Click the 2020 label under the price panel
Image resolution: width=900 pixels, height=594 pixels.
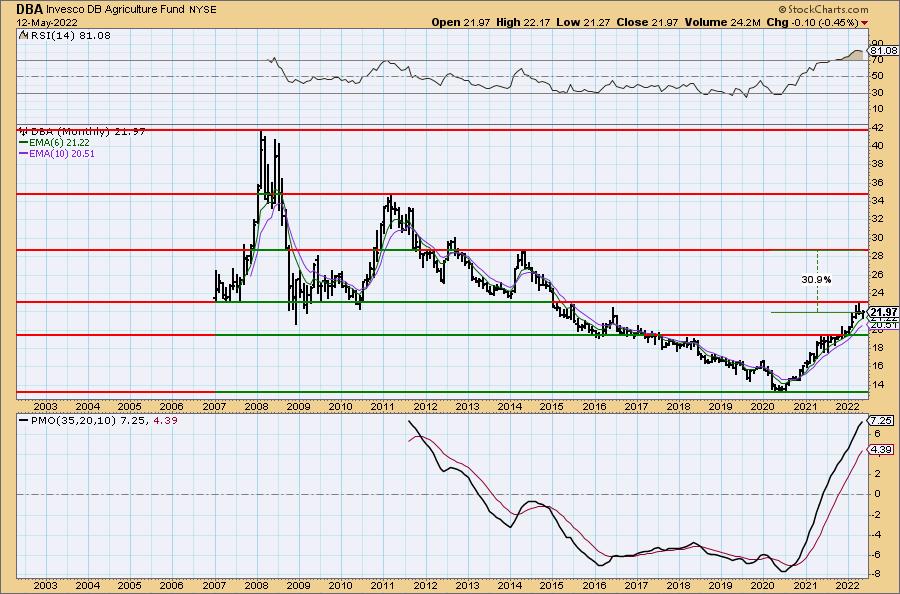click(x=762, y=406)
